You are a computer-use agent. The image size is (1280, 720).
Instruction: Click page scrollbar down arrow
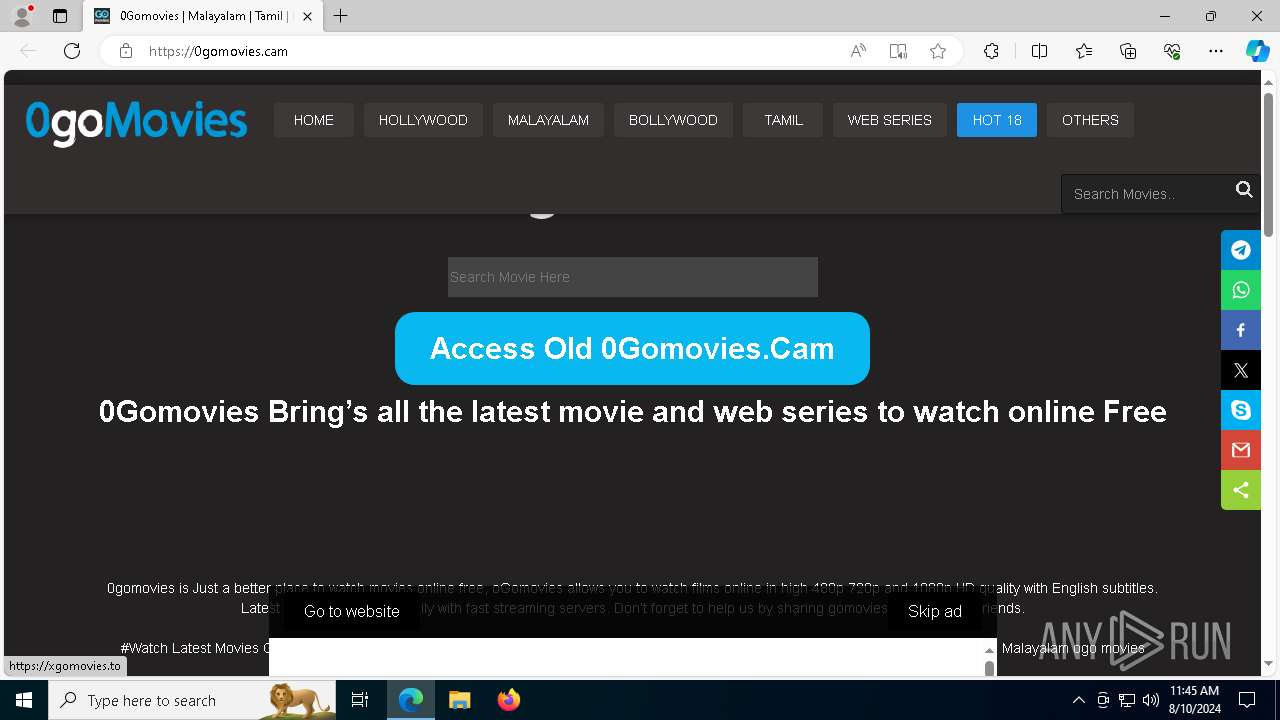1269,663
